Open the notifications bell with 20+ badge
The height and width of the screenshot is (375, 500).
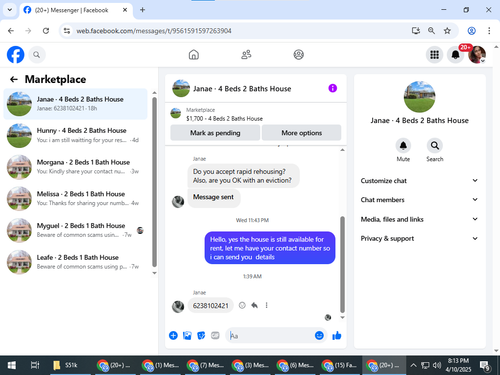[456, 55]
